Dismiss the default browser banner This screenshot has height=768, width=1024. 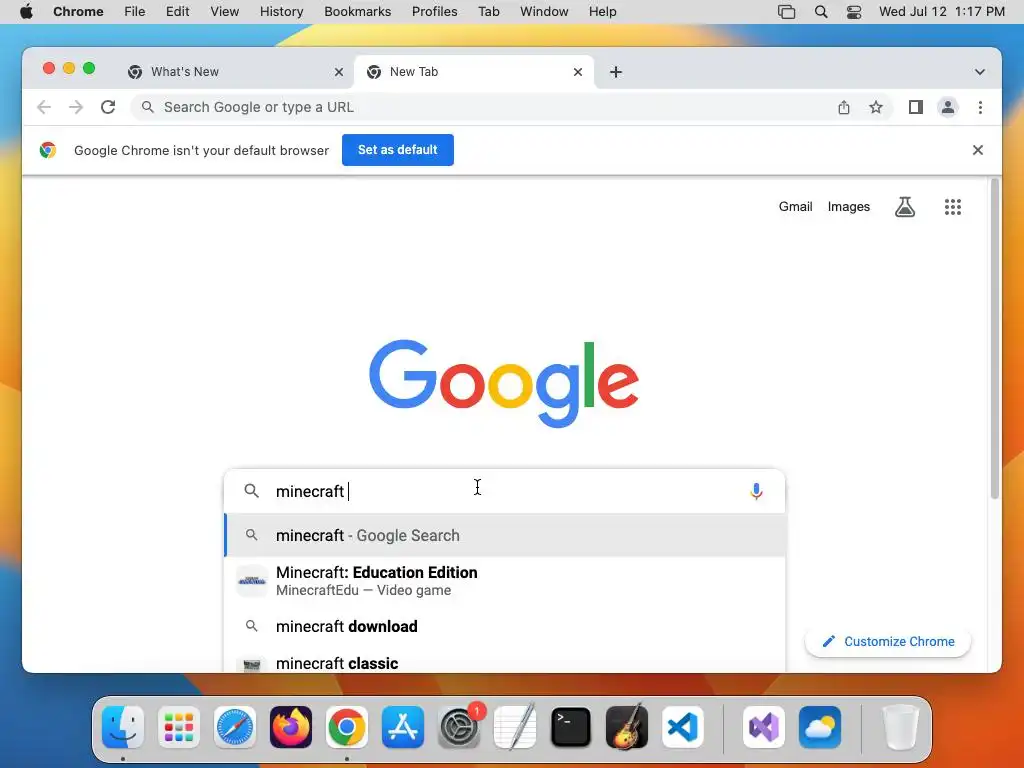[x=978, y=150]
